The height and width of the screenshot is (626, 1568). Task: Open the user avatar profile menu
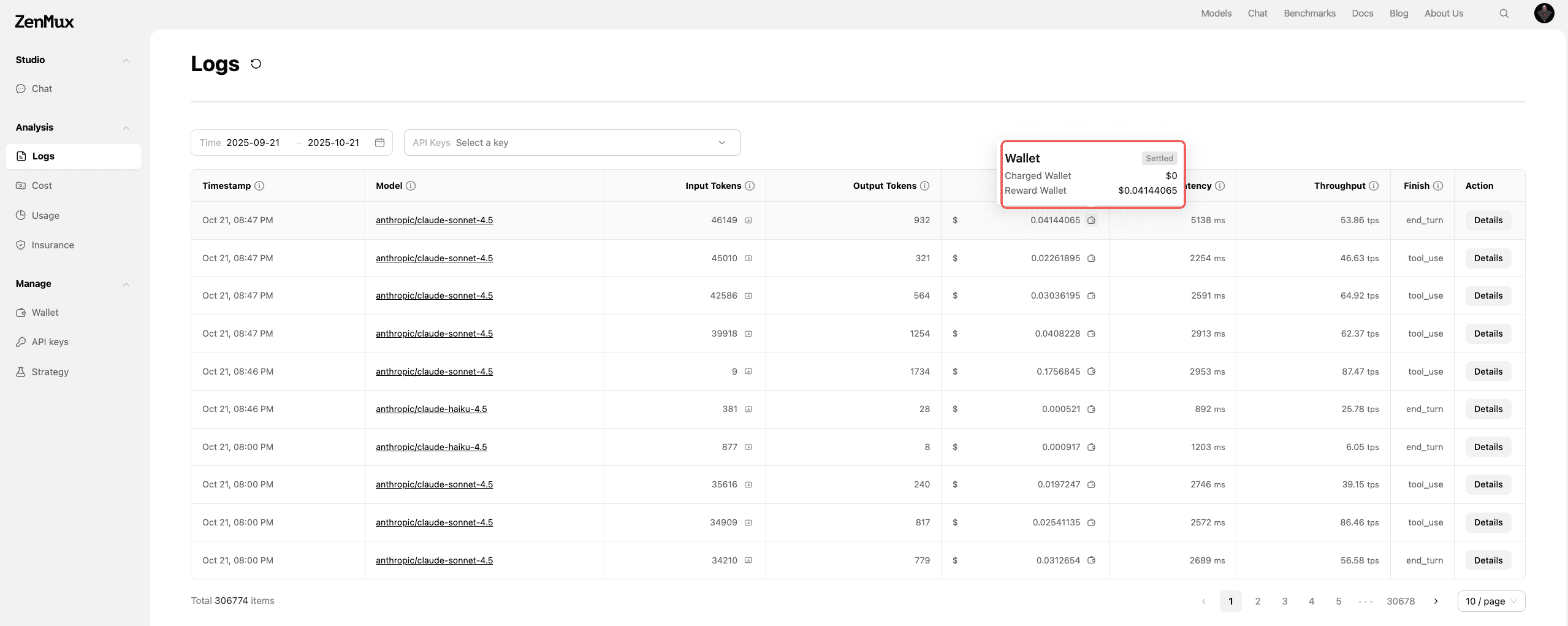coord(1543,13)
